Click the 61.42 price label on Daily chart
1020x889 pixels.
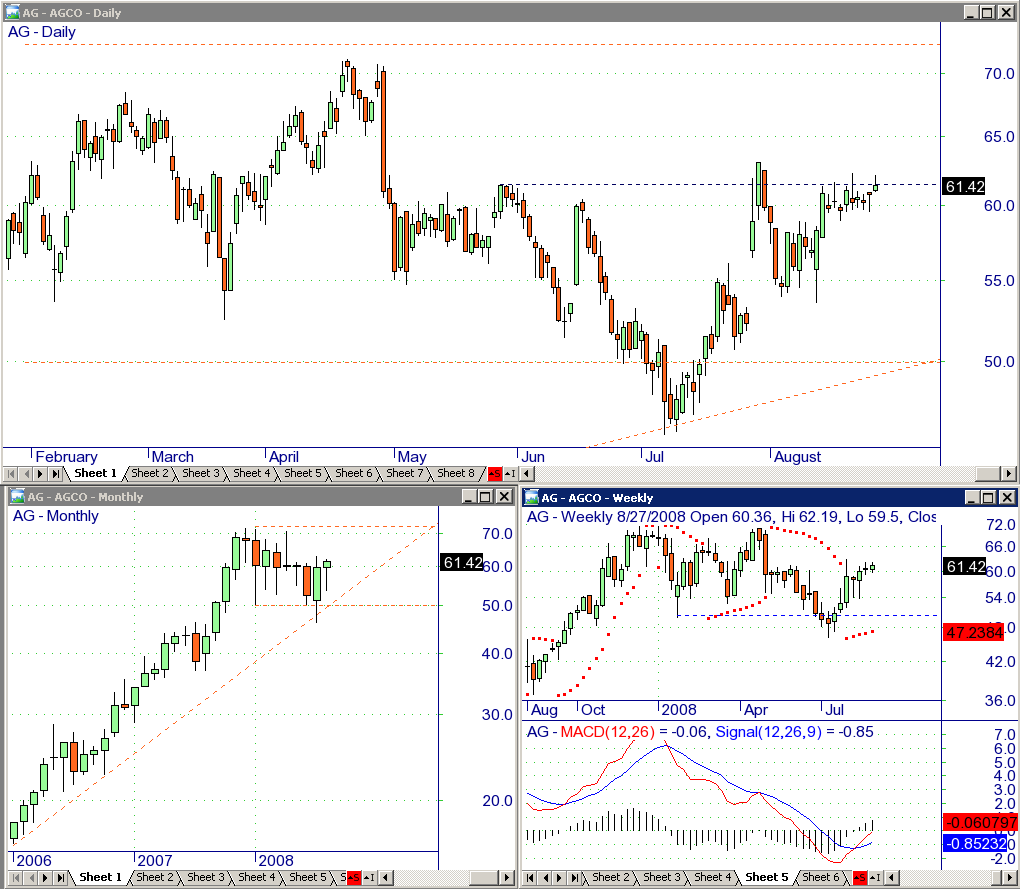click(965, 187)
